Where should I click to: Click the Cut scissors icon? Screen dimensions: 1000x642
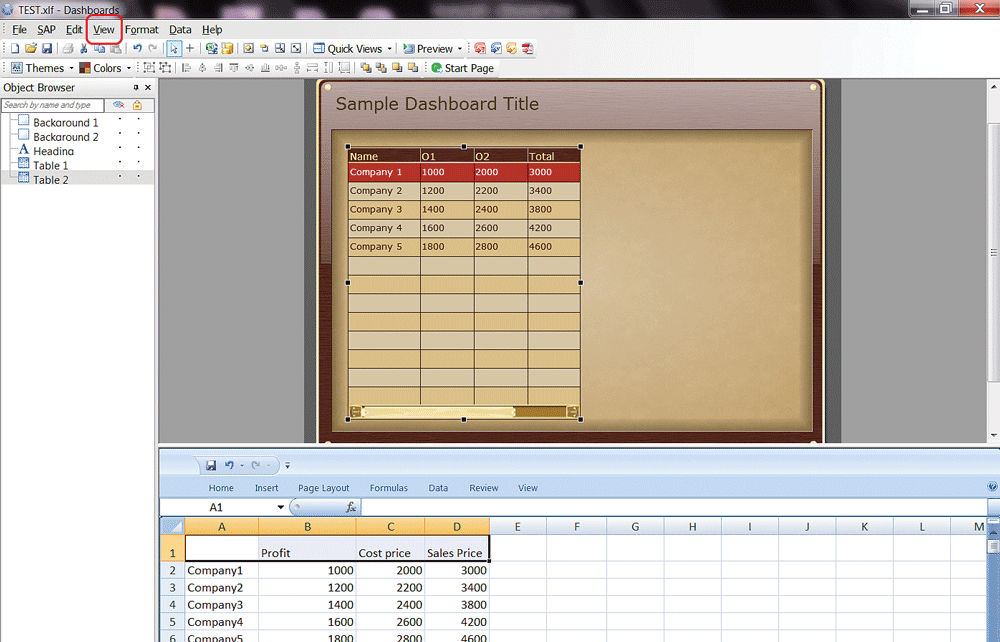pyautogui.click(x=84, y=49)
